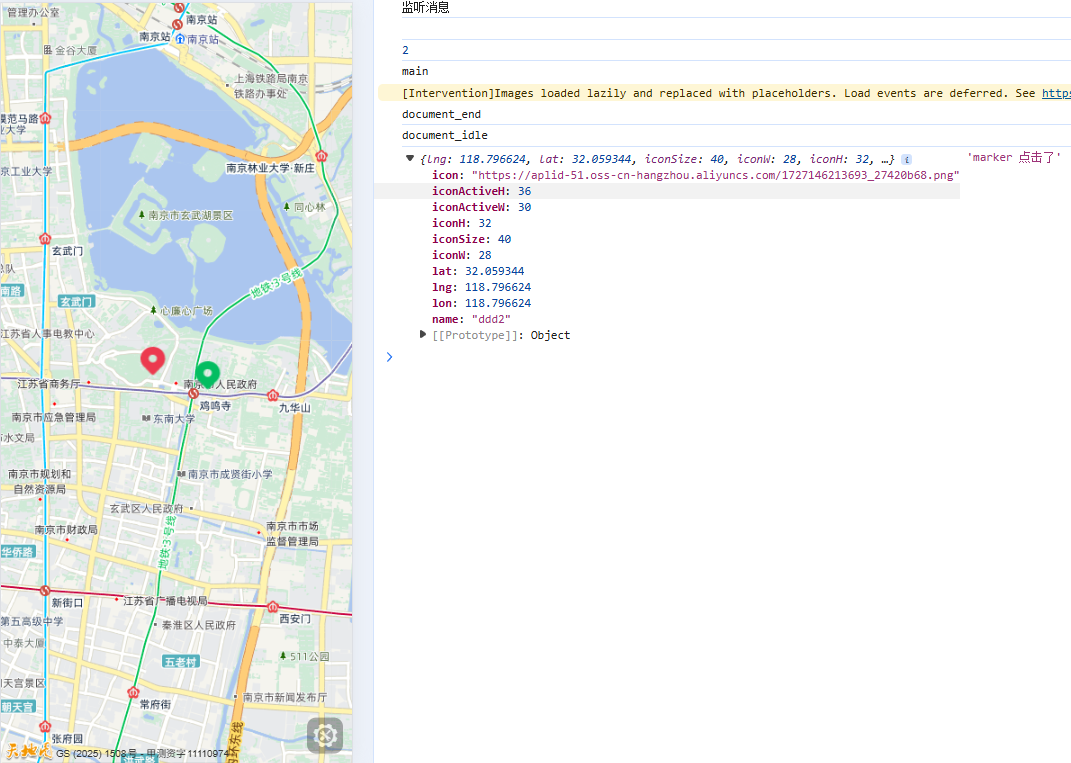
Task: Open the https link in the Intervention warning
Action: tap(1056, 93)
